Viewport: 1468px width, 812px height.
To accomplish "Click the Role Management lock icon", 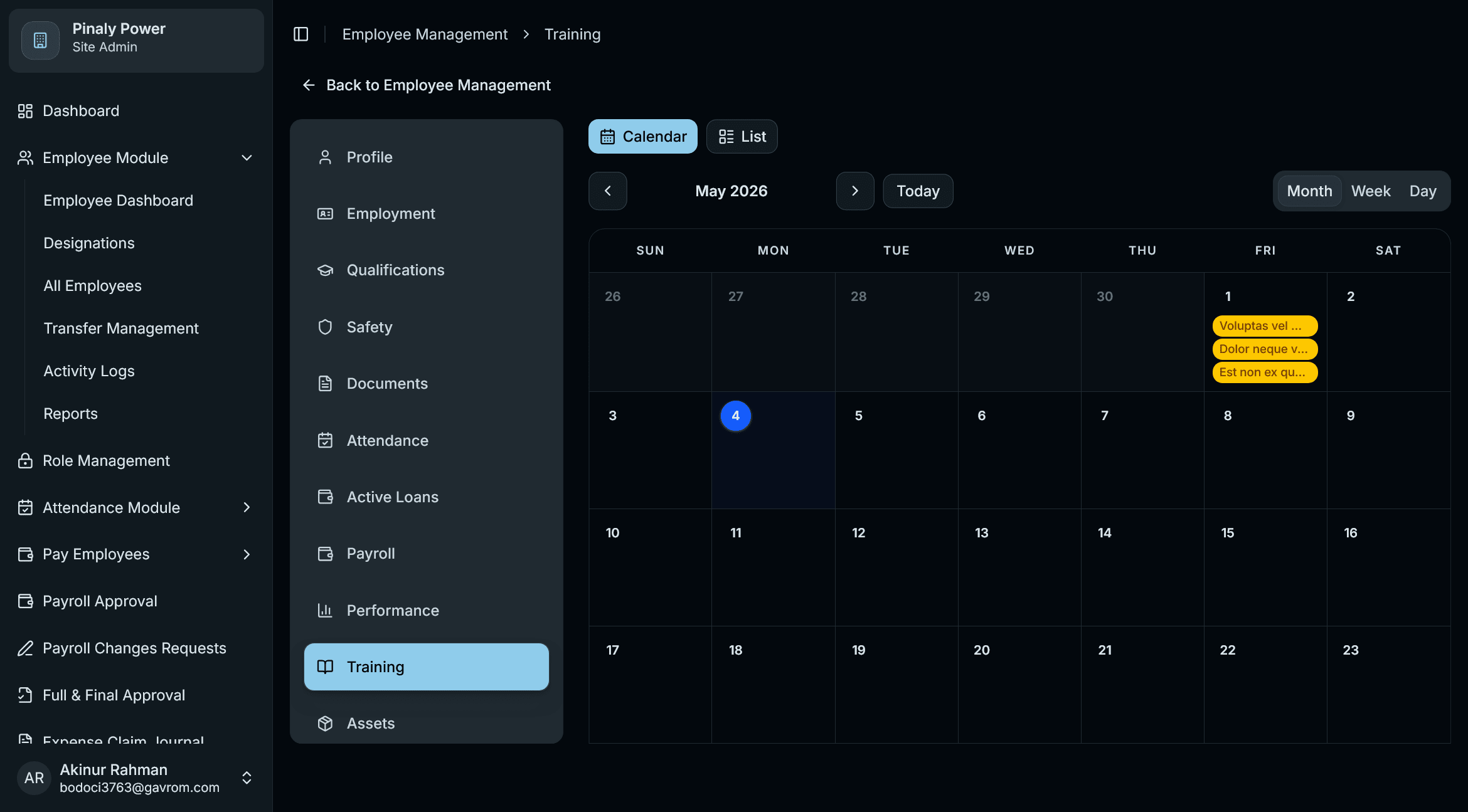I will [x=25, y=461].
